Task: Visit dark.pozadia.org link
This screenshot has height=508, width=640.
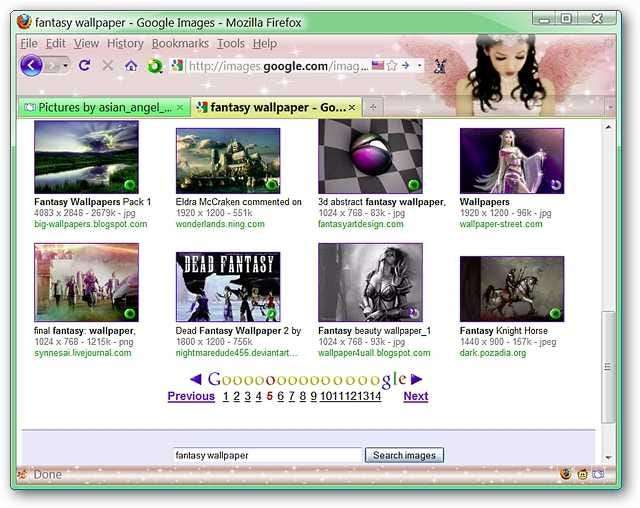Action: click(x=493, y=353)
